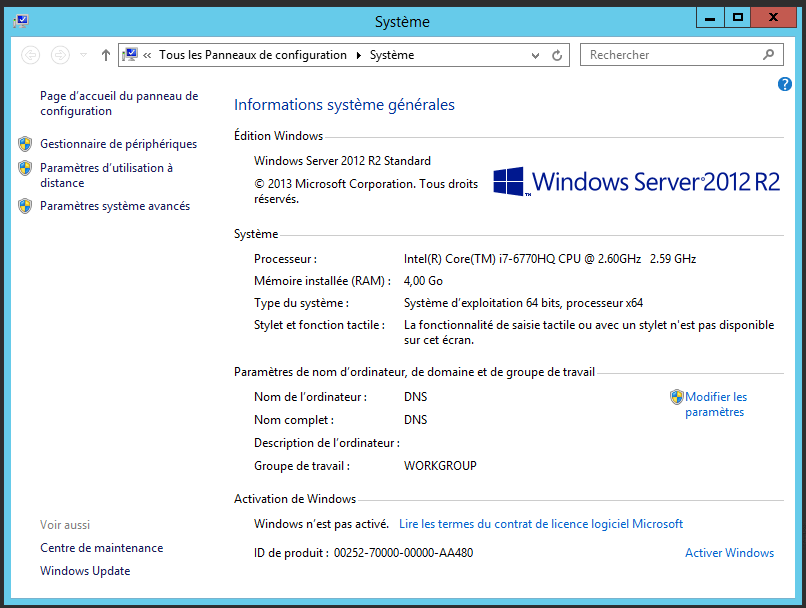Refresh the System page
The height and width of the screenshot is (608, 806).
pos(557,55)
